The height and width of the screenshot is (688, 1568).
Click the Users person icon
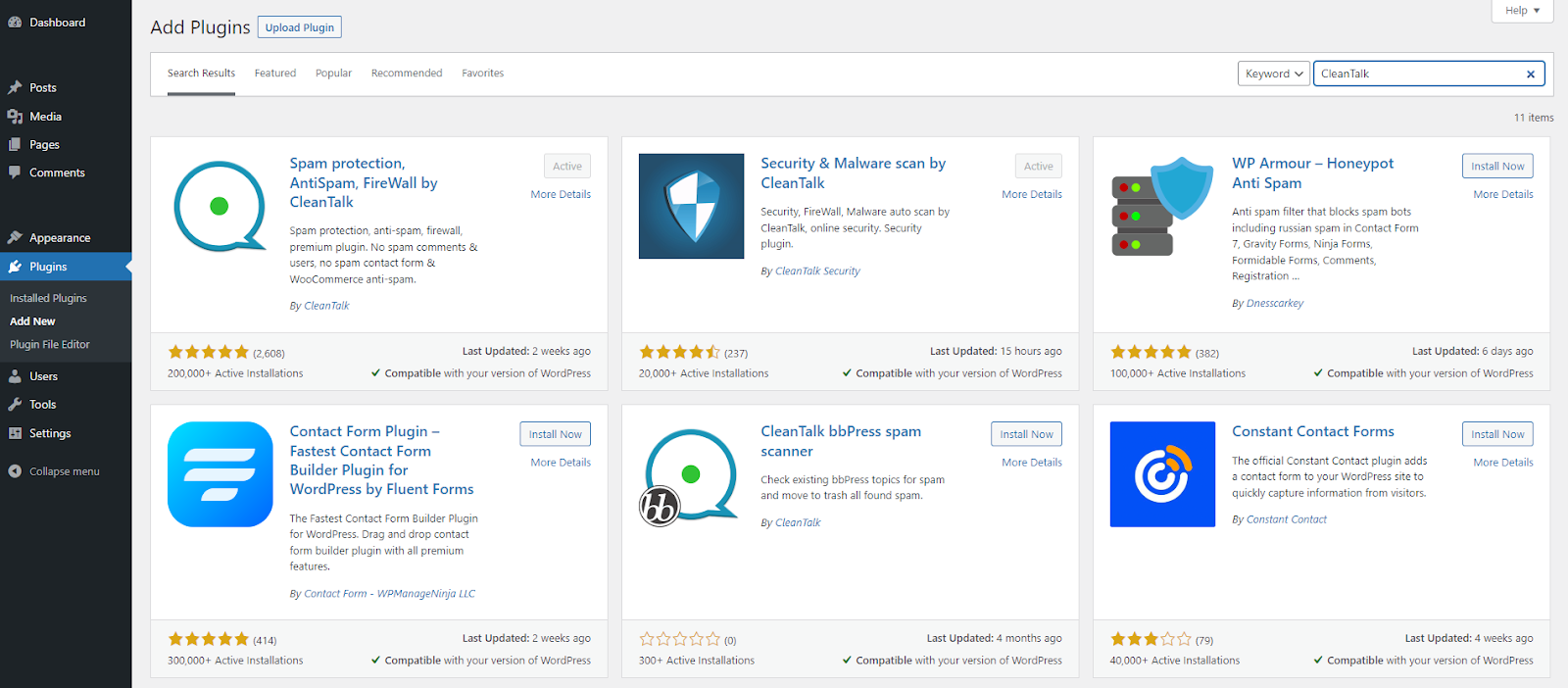tap(15, 376)
